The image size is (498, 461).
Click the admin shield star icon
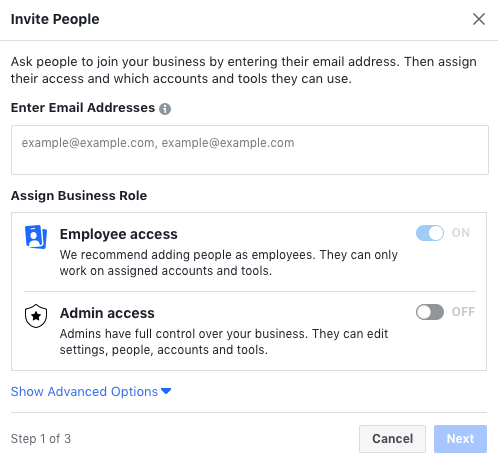(x=36, y=316)
